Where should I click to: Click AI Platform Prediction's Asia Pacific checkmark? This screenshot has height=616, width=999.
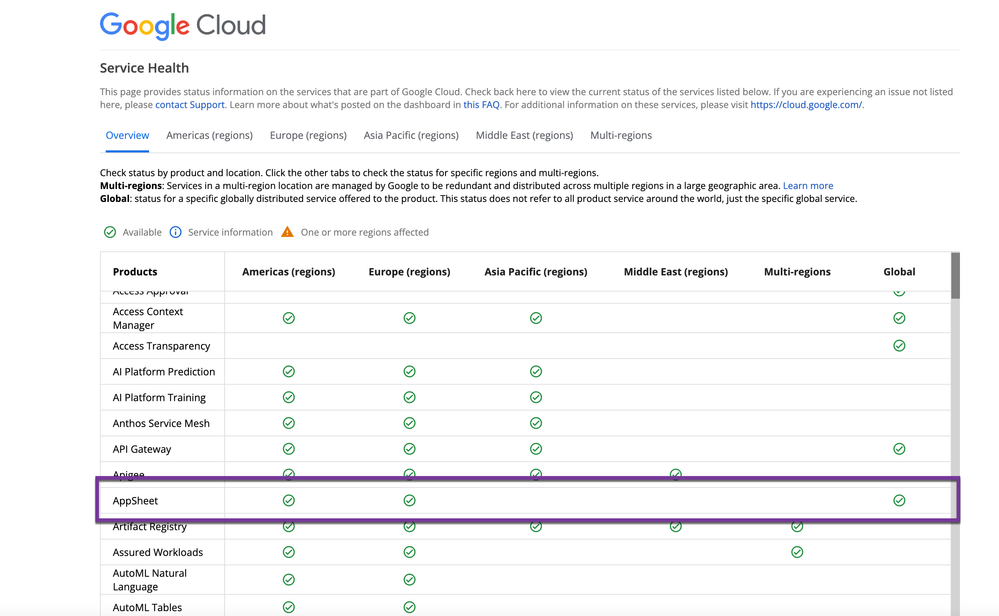click(536, 371)
